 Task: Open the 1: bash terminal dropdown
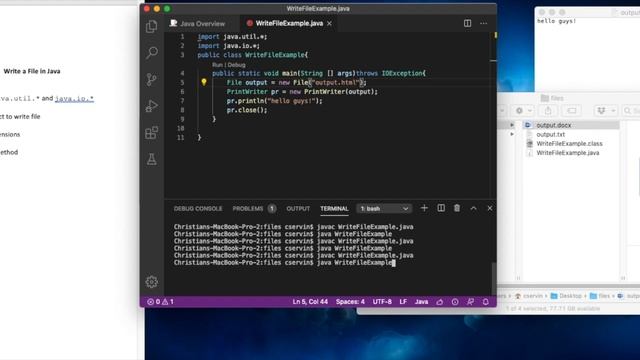point(384,209)
